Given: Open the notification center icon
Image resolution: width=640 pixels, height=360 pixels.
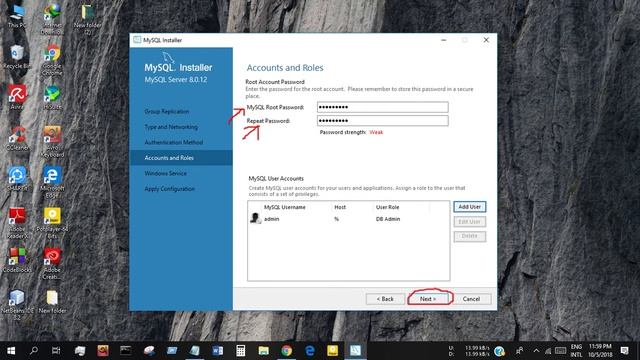Looking at the screenshot, I should pyautogui.click(x=624, y=351).
